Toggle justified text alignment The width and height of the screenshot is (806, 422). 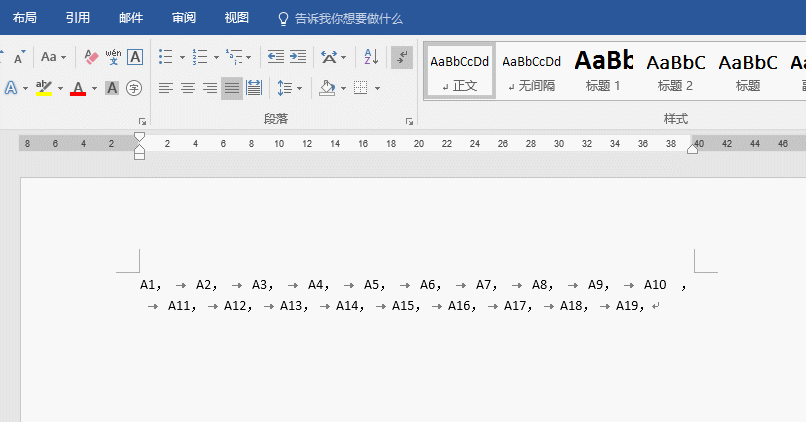[232, 88]
